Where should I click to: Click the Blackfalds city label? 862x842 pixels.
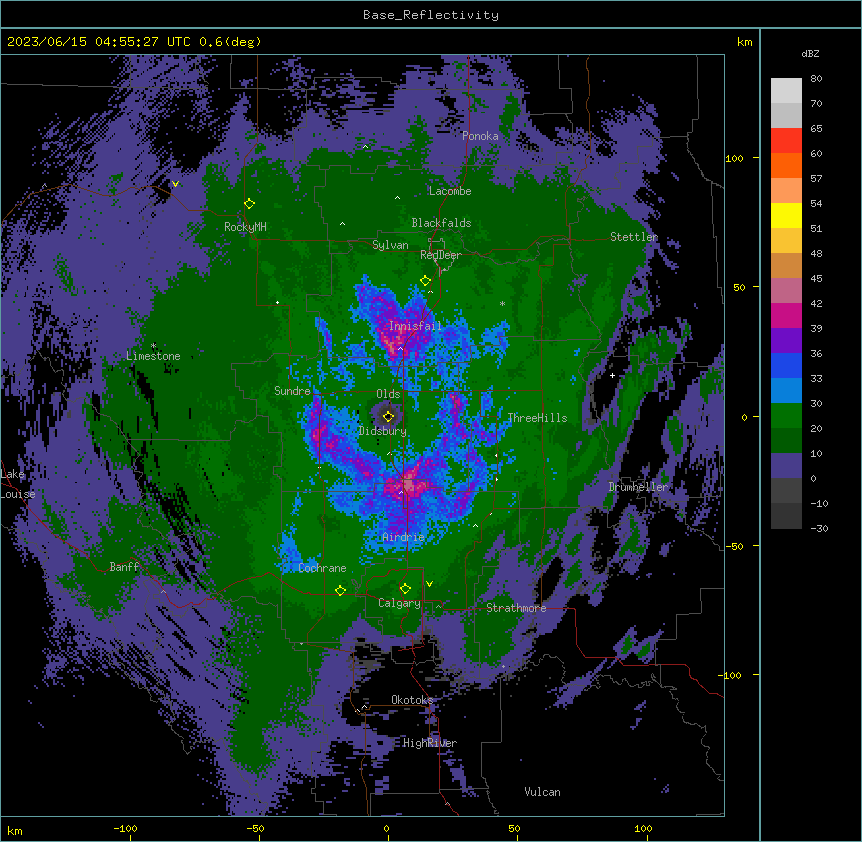[x=441, y=223]
